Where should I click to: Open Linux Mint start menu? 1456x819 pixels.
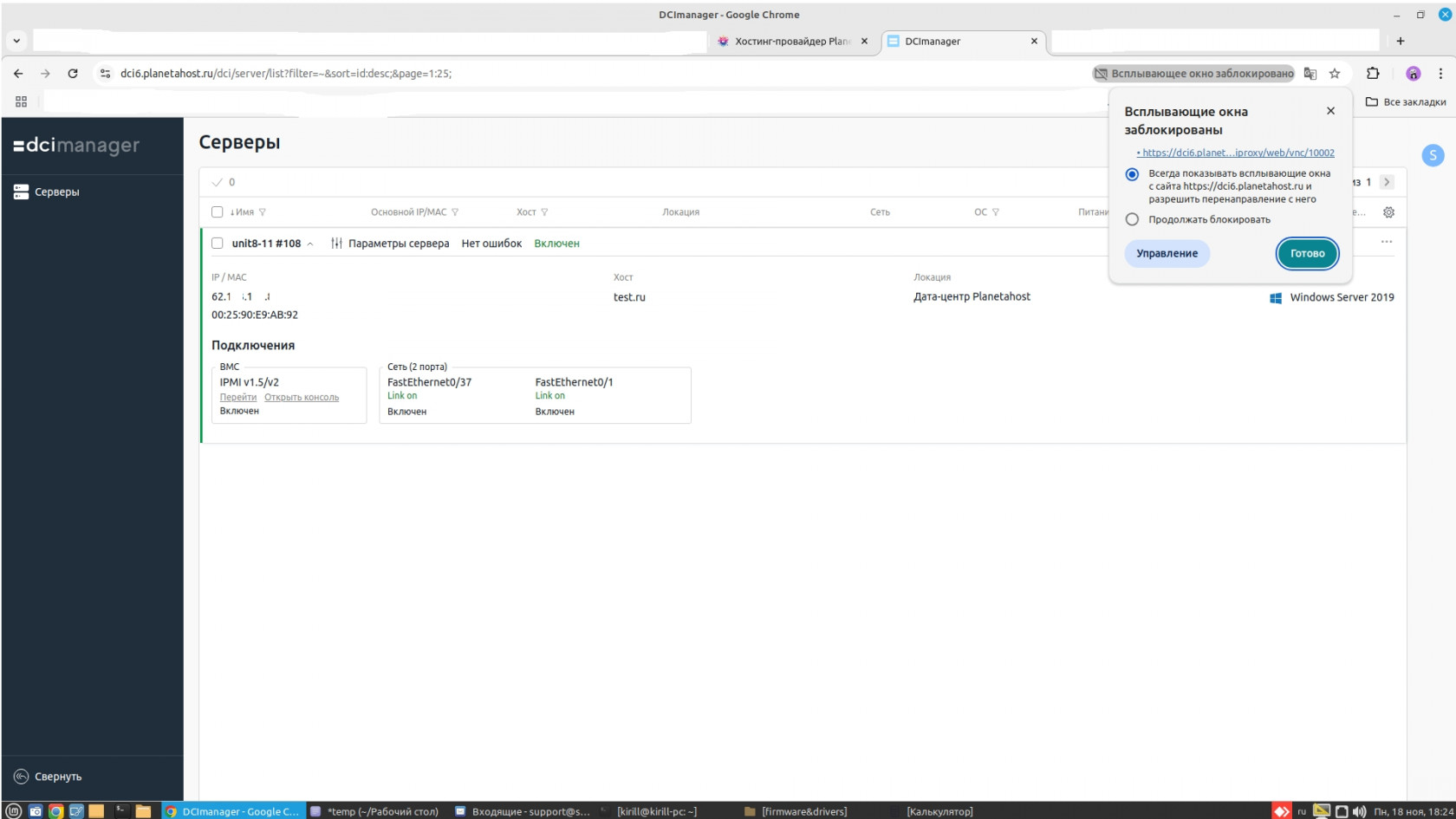(13, 811)
